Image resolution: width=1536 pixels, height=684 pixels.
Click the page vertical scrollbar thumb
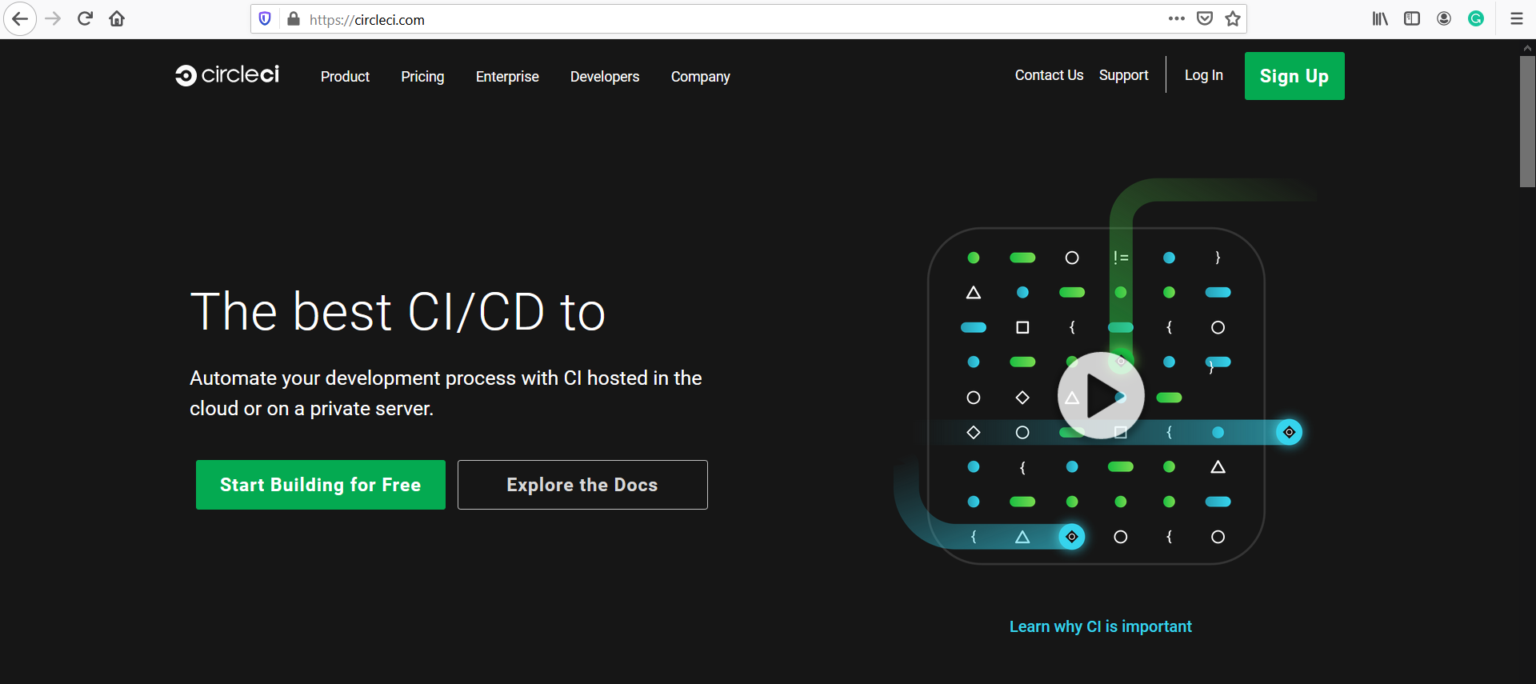point(1527,120)
